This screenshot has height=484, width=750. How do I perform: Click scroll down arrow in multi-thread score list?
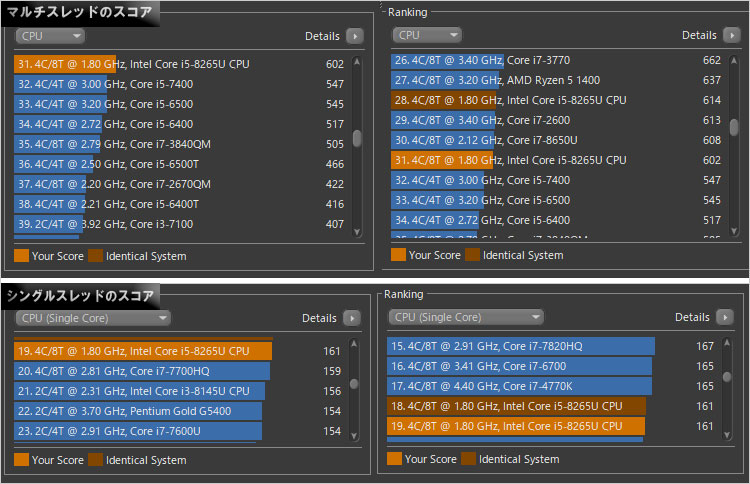pos(357,232)
